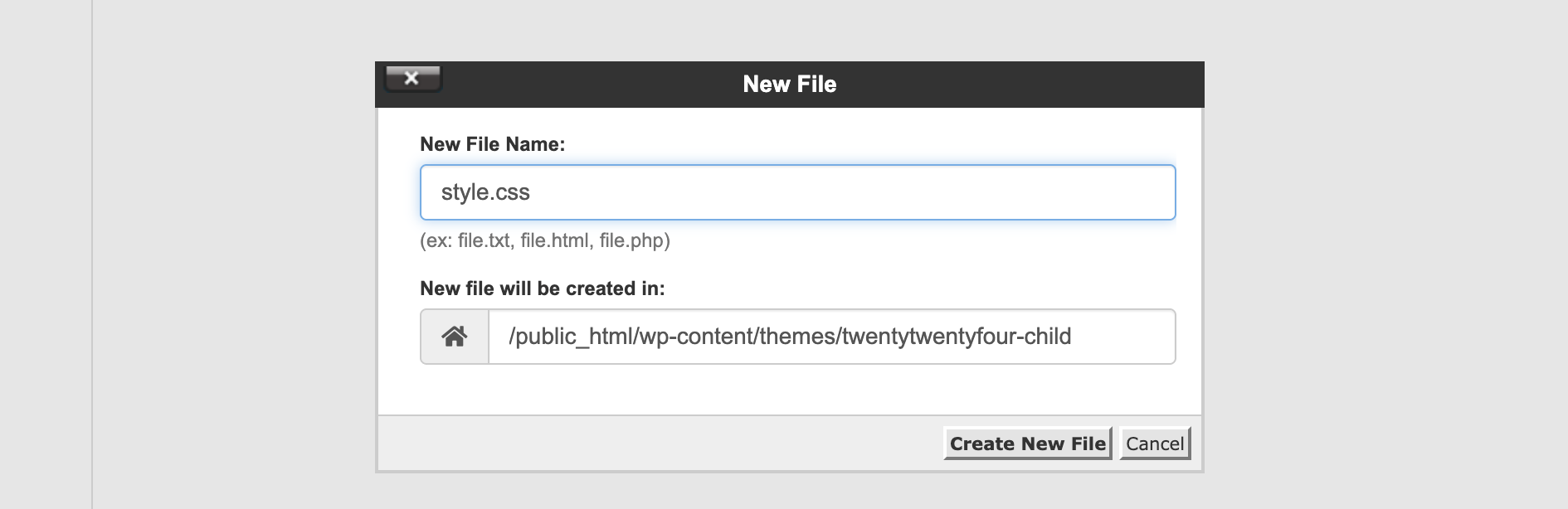Select the house icon beside the path
The height and width of the screenshot is (509, 1568).
pyautogui.click(x=455, y=336)
